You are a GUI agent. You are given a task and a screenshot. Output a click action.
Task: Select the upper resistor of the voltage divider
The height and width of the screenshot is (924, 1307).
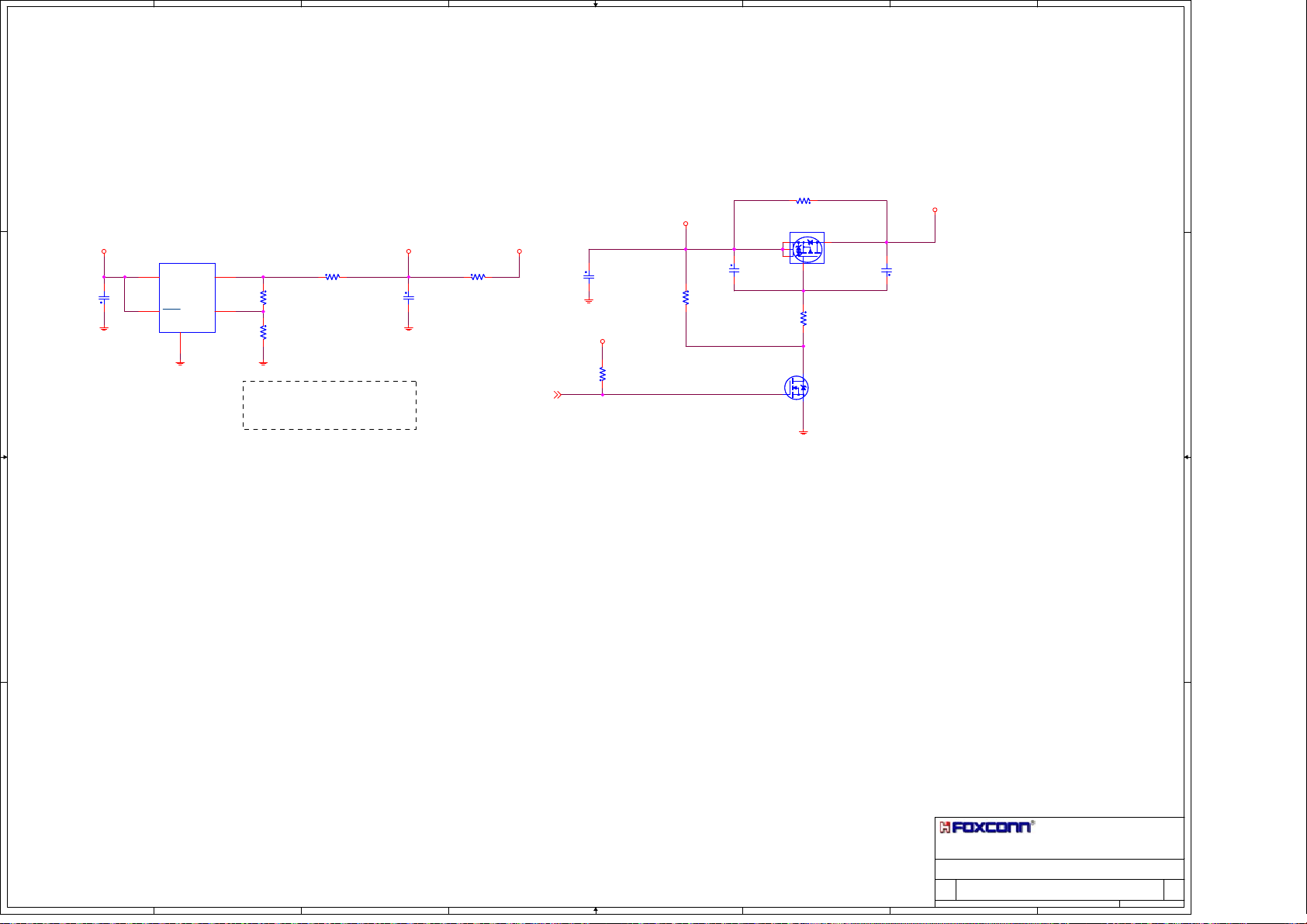pos(264,297)
